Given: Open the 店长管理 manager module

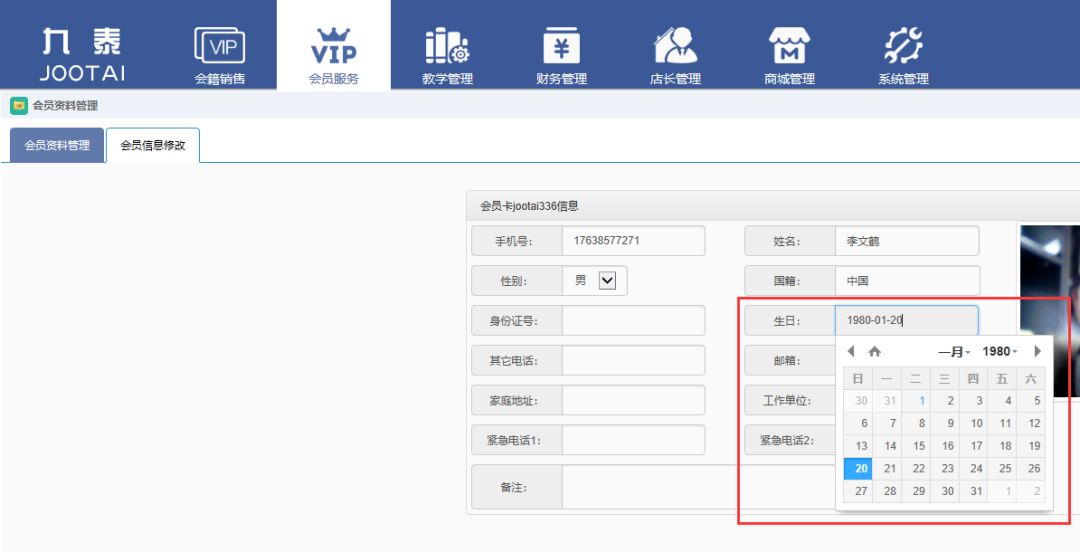Looking at the screenshot, I should pyautogui.click(x=675, y=55).
